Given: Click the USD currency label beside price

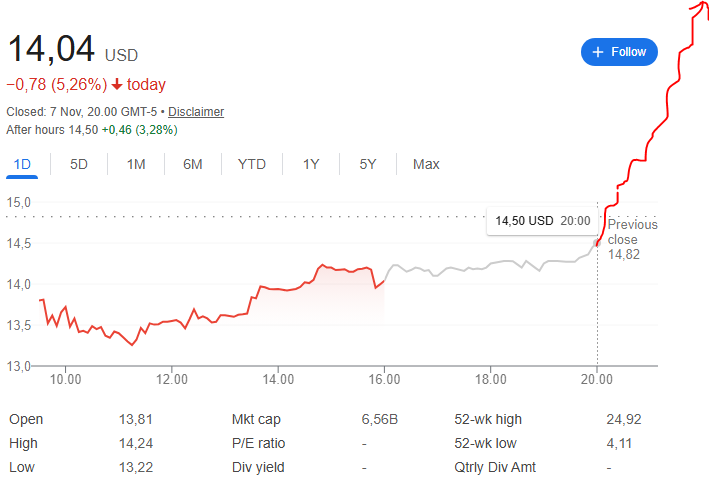Looking at the screenshot, I should click(121, 55).
